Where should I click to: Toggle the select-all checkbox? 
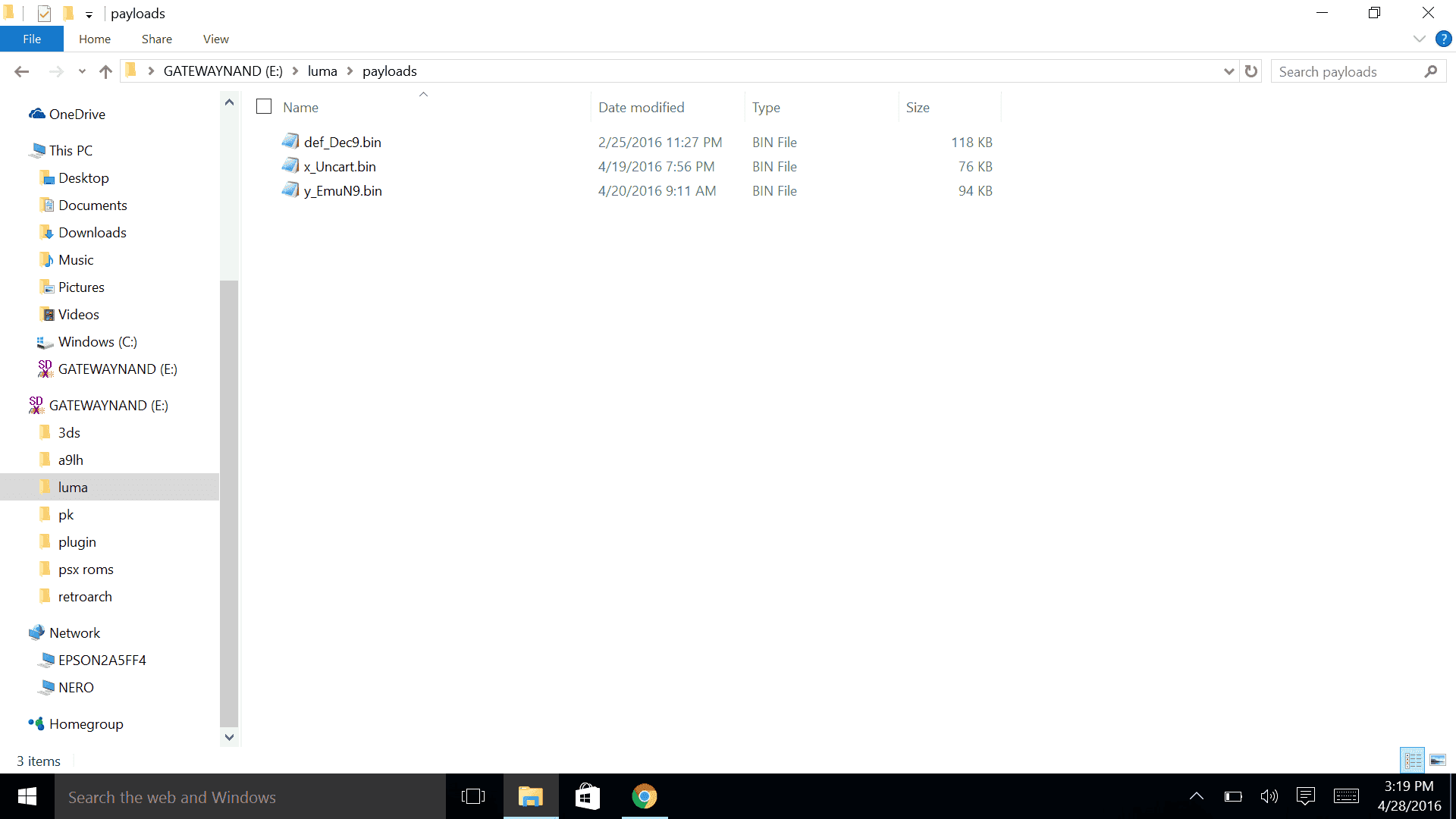(264, 107)
